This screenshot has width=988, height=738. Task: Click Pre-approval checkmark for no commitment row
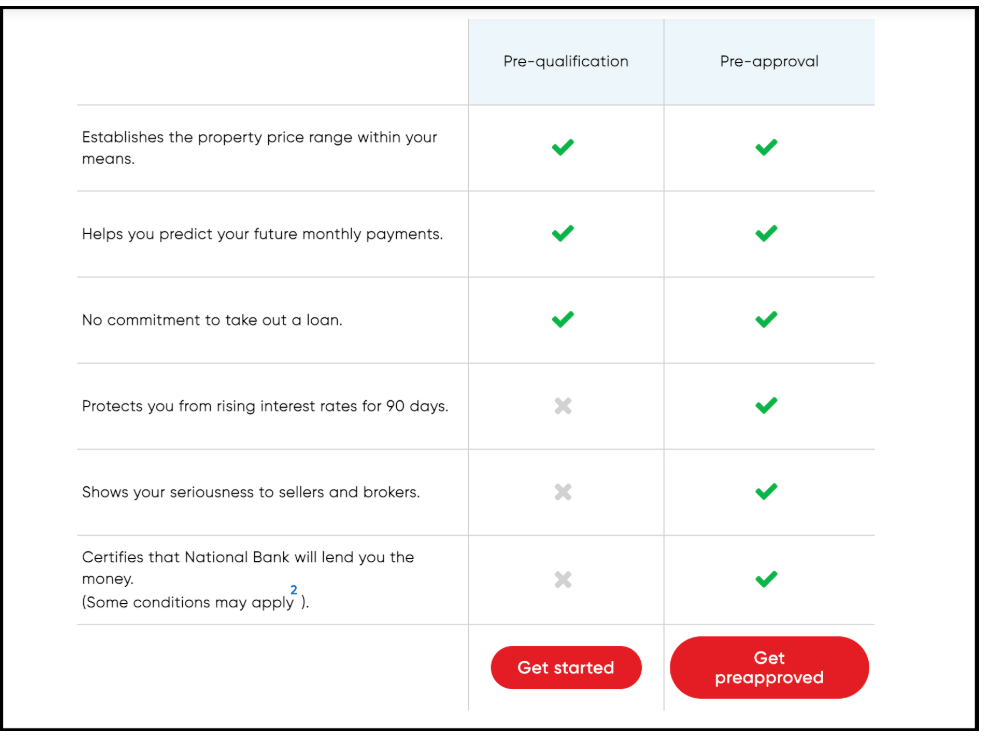click(x=766, y=319)
